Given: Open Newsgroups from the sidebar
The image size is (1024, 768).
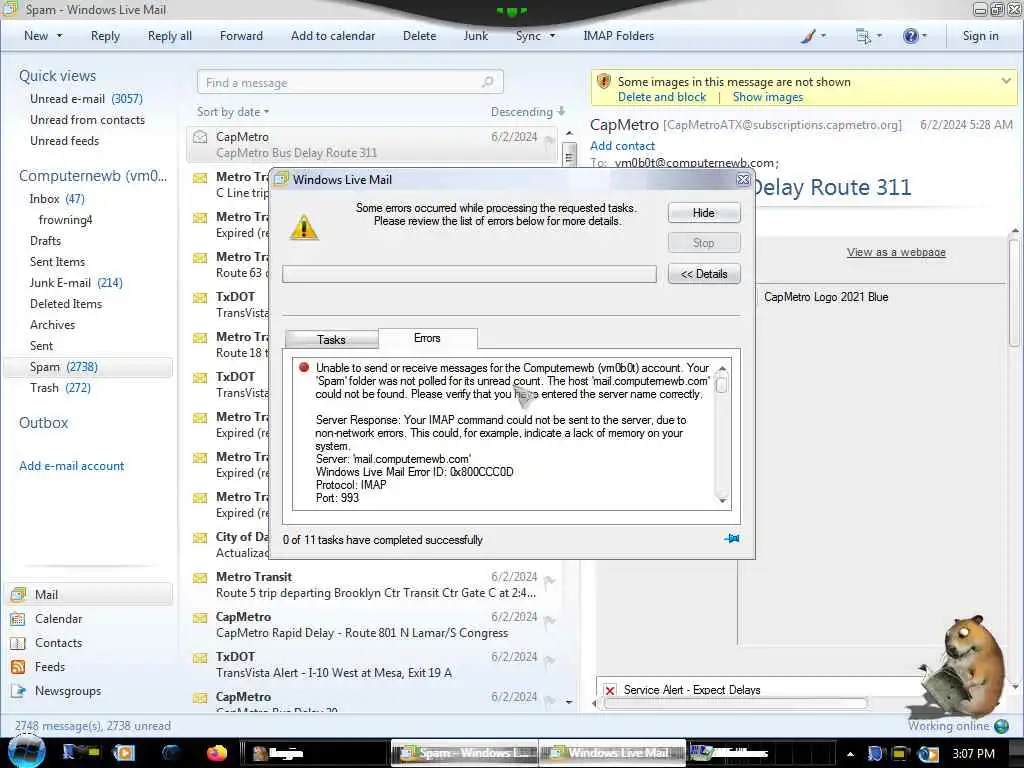Looking at the screenshot, I should point(68,691).
